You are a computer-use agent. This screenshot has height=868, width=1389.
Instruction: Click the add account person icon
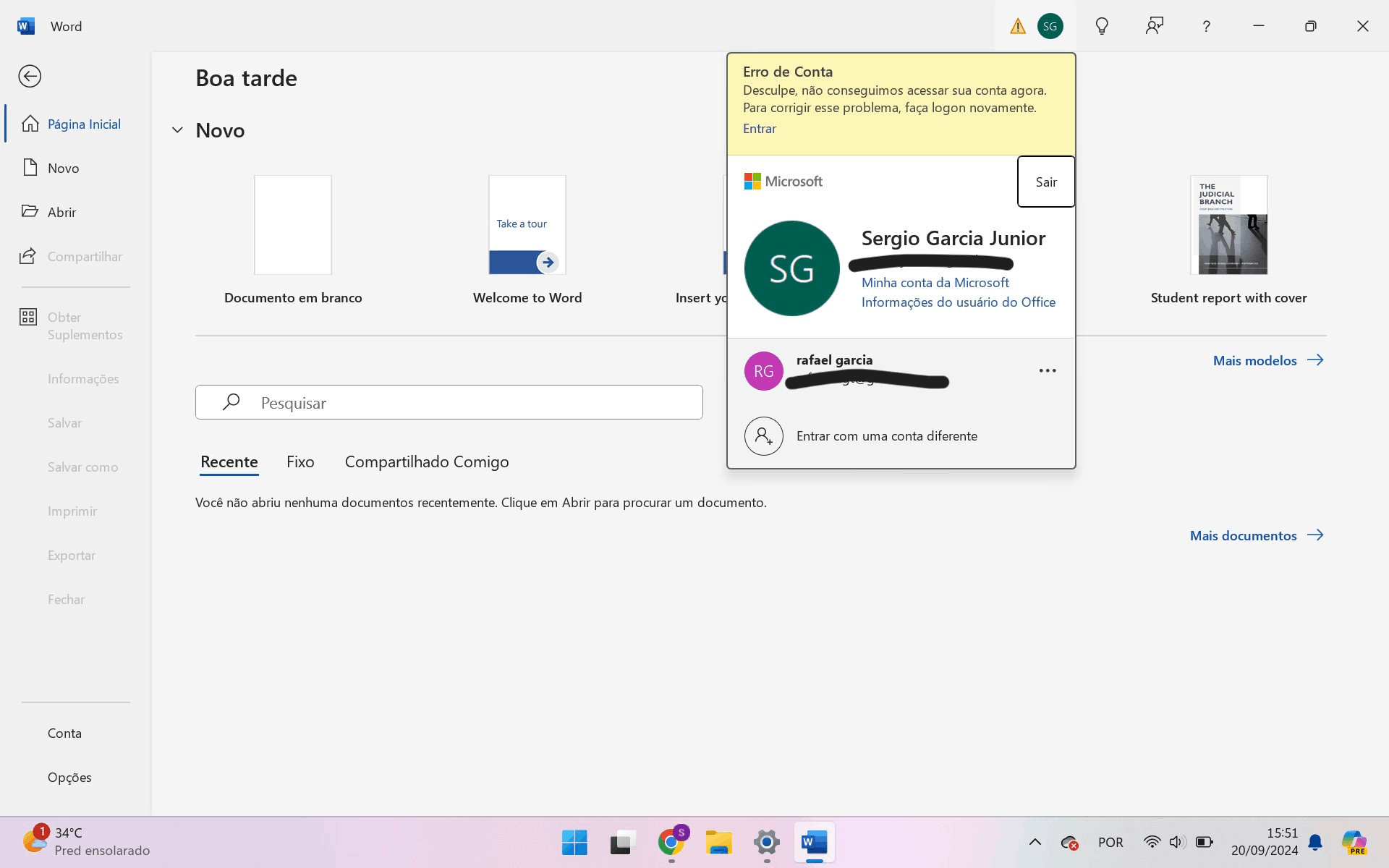764,436
